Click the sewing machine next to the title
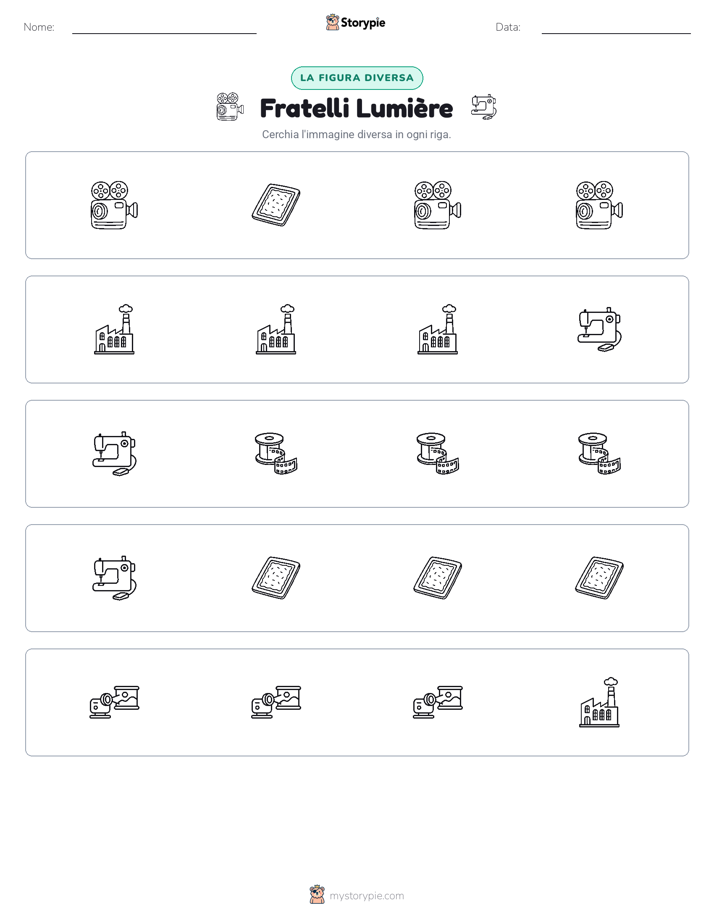 point(484,107)
